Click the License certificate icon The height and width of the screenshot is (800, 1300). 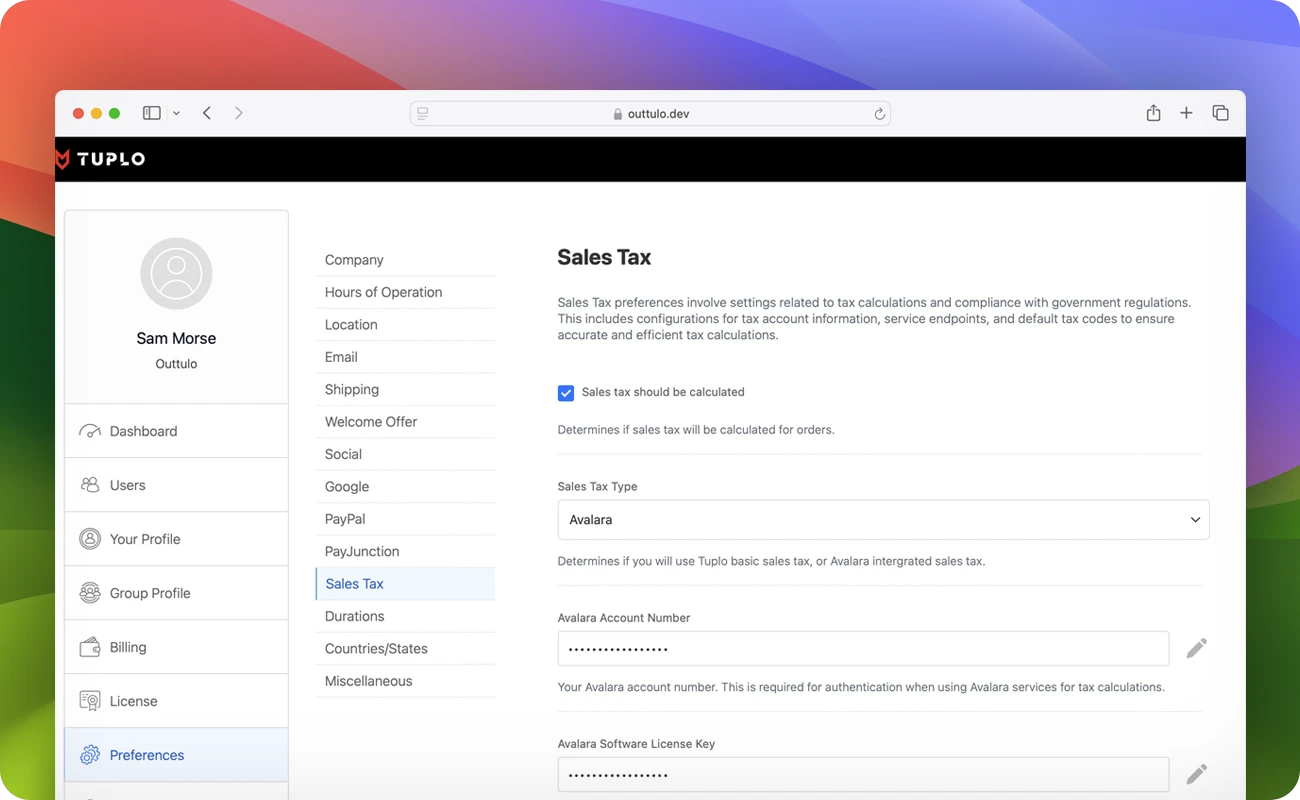click(x=90, y=701)
